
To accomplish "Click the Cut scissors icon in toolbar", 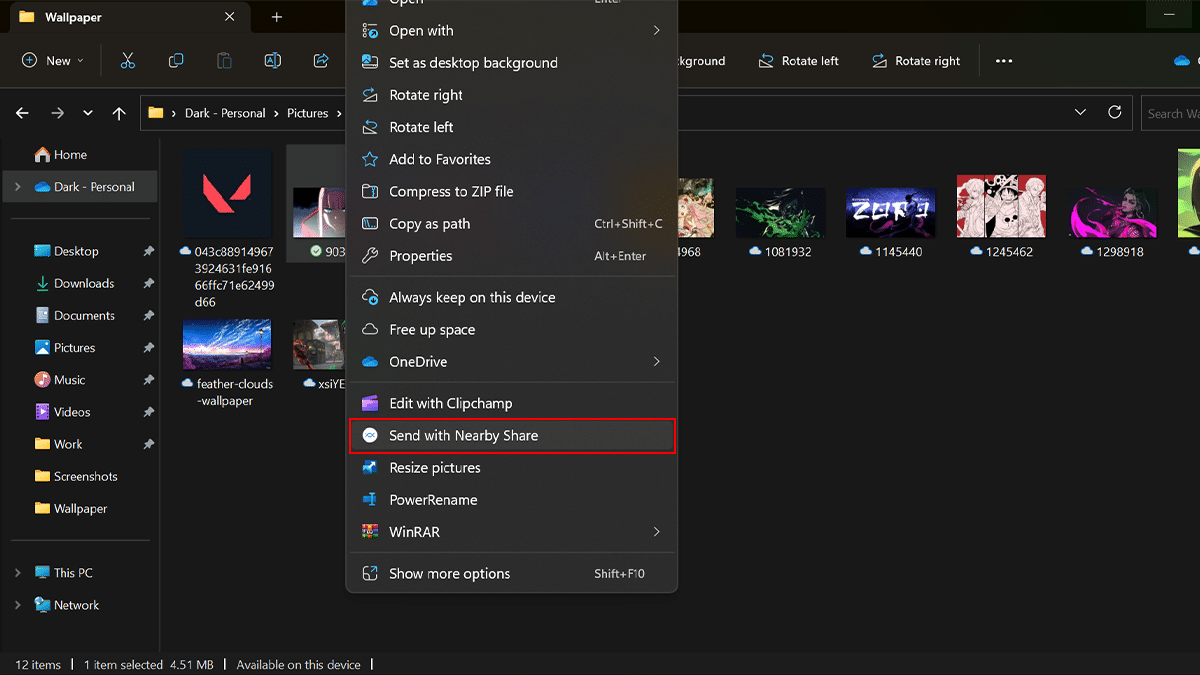I will click(x=127, y=61).
